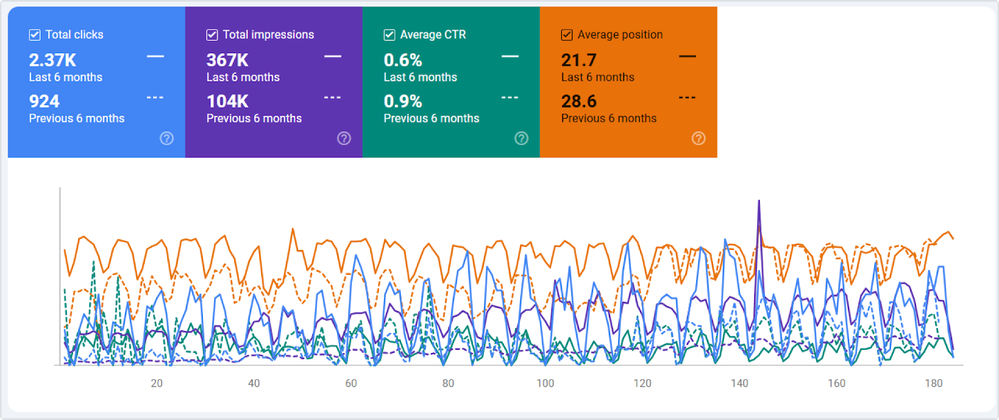Click the 2.37K total clicks value
999x420 pixels.
pyautogui.click(x=51, y=60)
